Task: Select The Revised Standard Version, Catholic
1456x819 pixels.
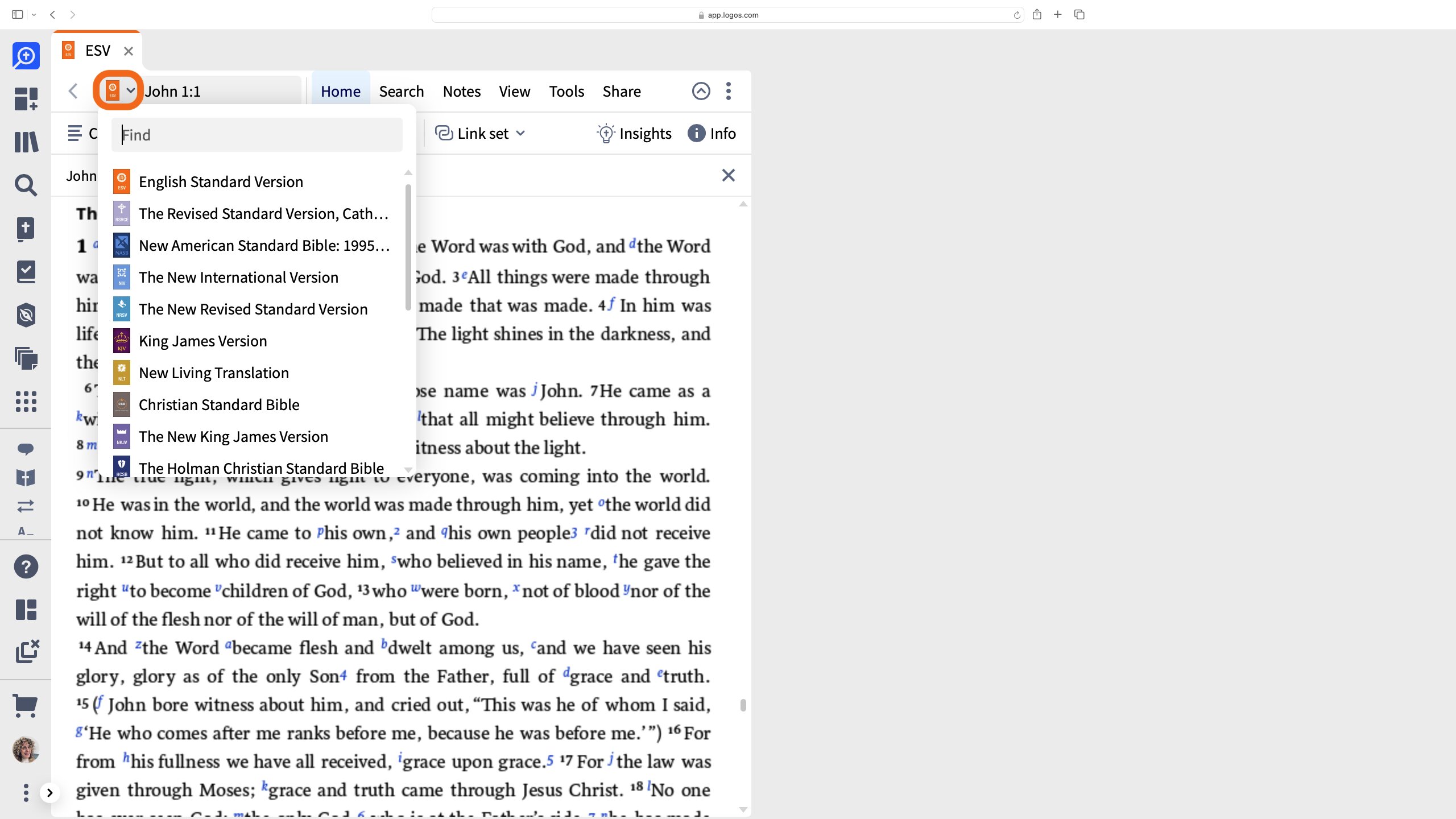Action: pyautogui.click(x=257, y=213)
